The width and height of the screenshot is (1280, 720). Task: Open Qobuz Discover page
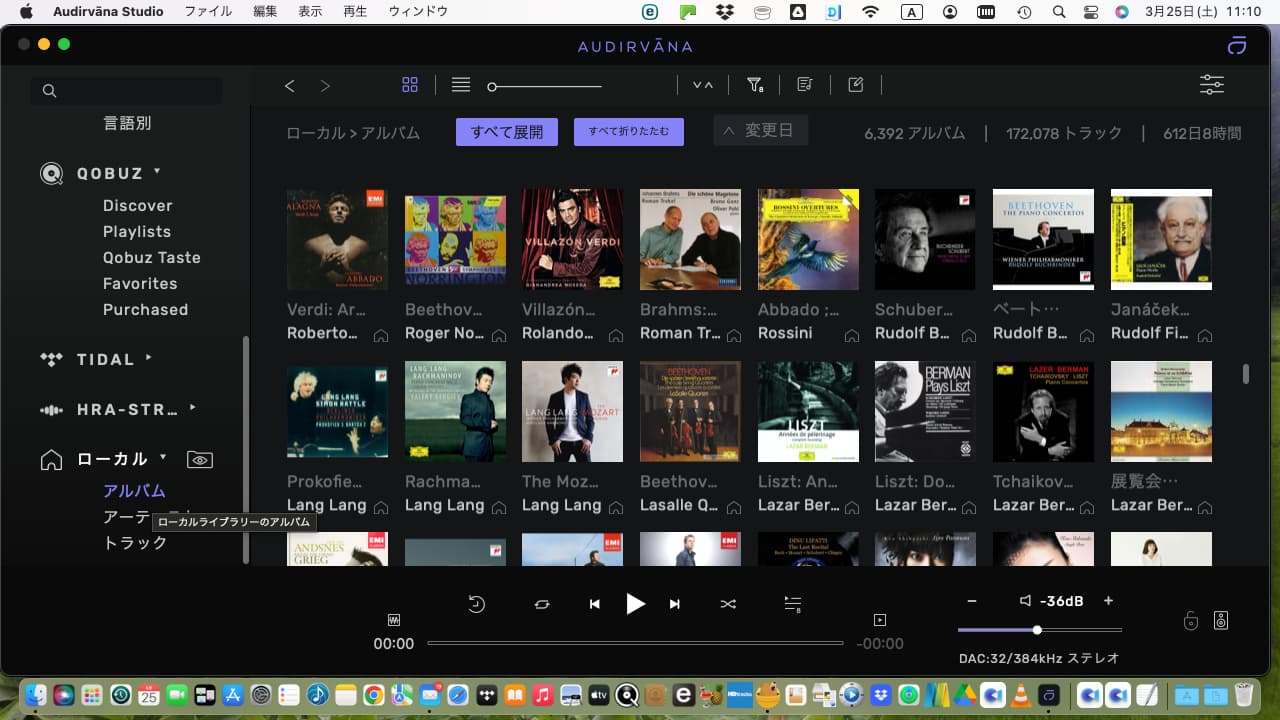(138, 205)
